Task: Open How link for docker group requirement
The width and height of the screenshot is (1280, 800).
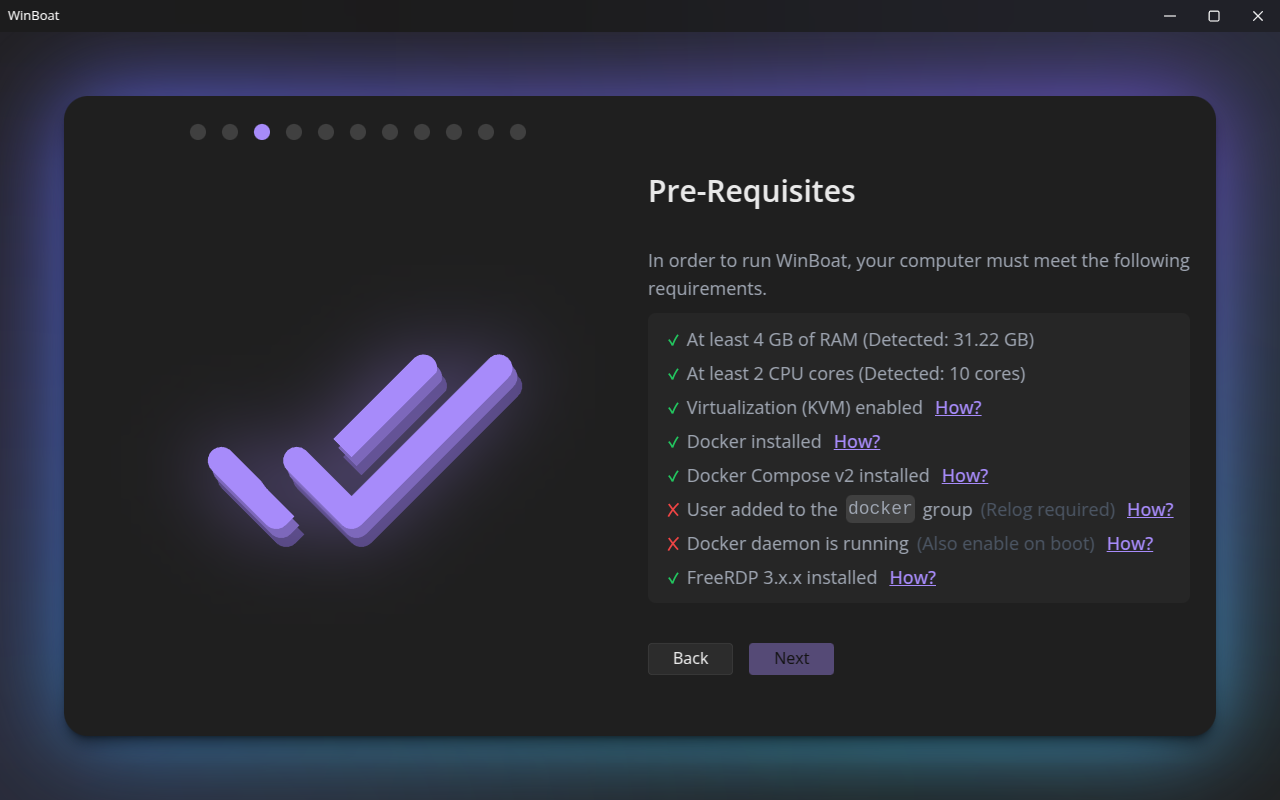Action: tap(1150, 509)
